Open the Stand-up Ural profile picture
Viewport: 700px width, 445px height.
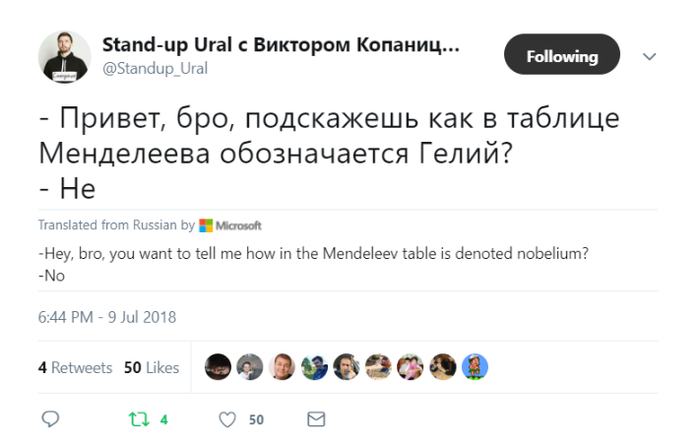(63, 56)
